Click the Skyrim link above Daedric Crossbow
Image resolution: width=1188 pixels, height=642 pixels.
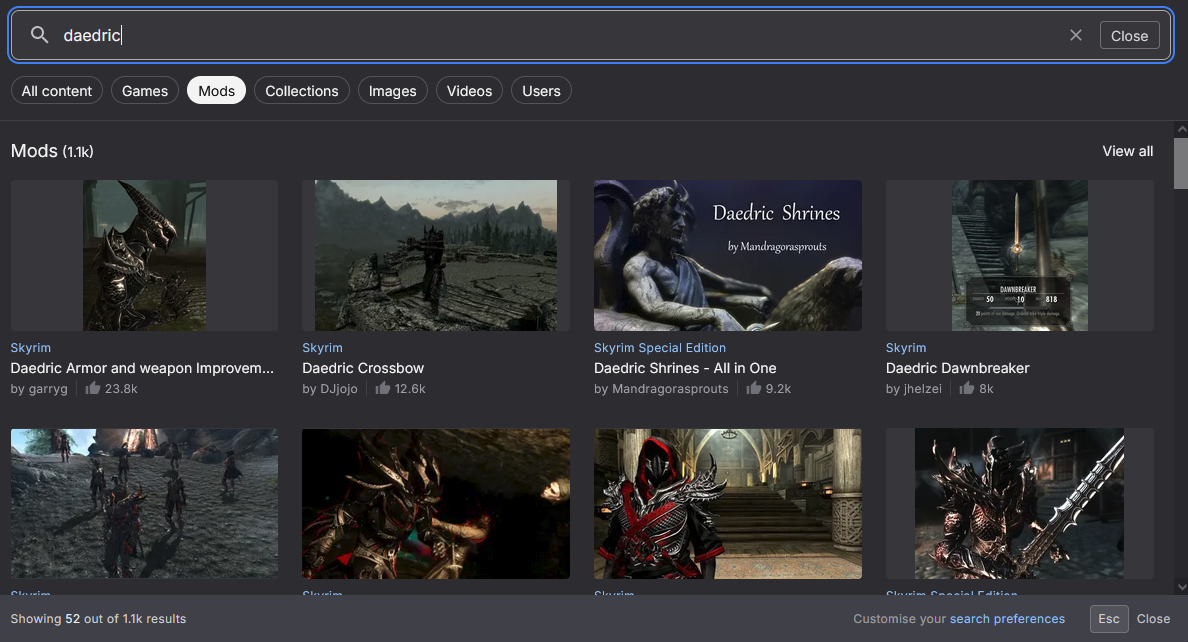point(323,347)
